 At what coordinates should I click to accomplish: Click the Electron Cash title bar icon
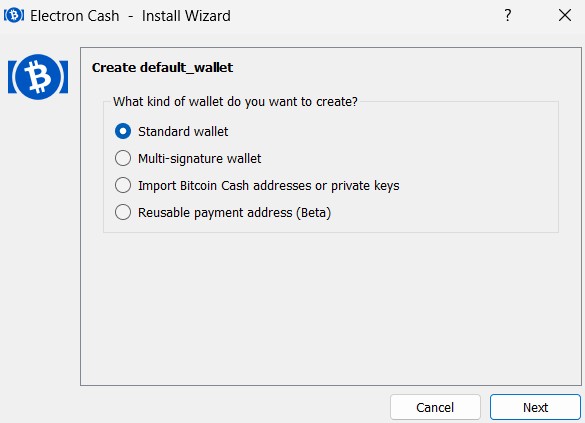tap(14, 16)
